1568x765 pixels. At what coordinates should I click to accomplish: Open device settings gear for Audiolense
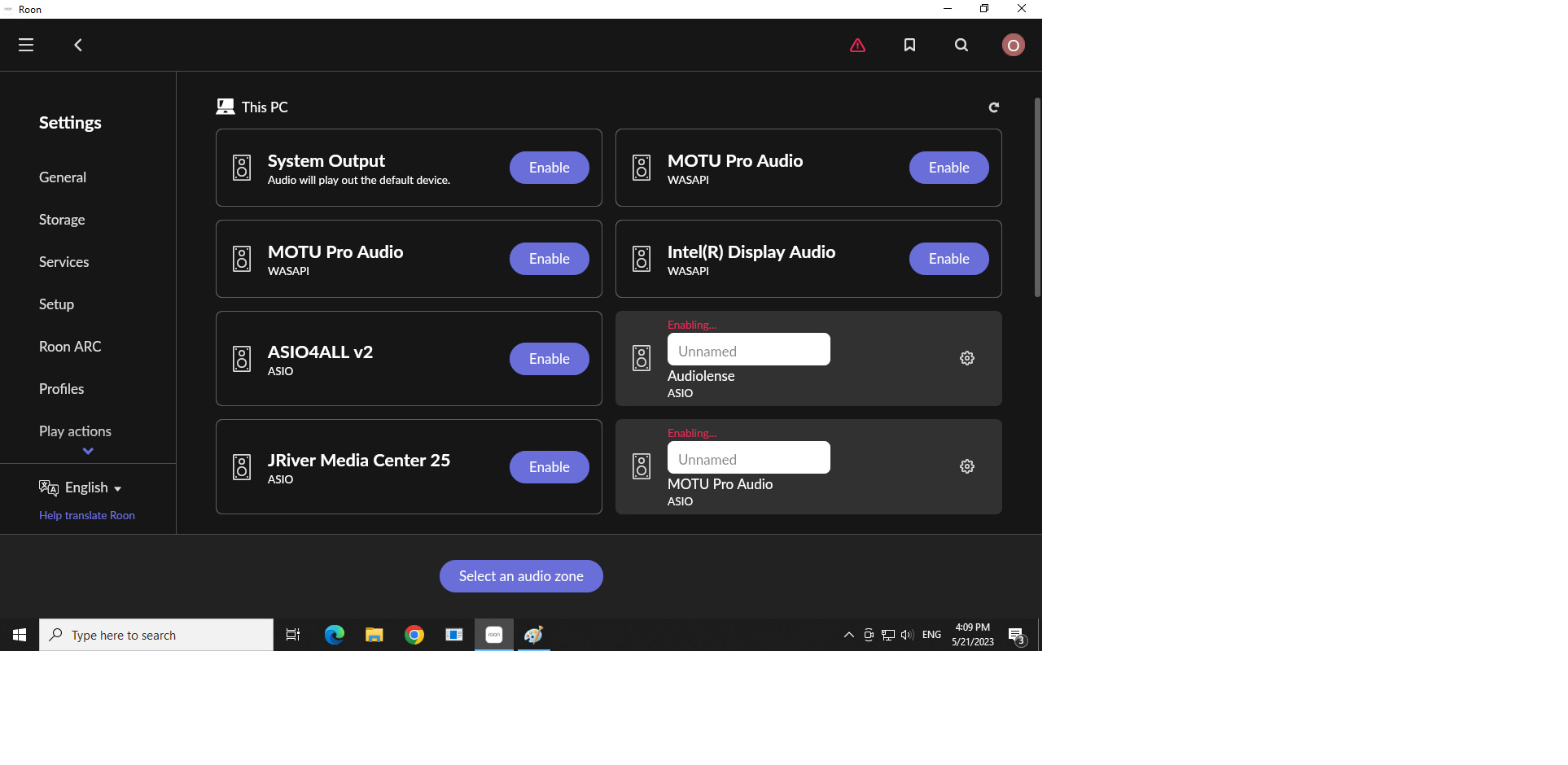967,358
